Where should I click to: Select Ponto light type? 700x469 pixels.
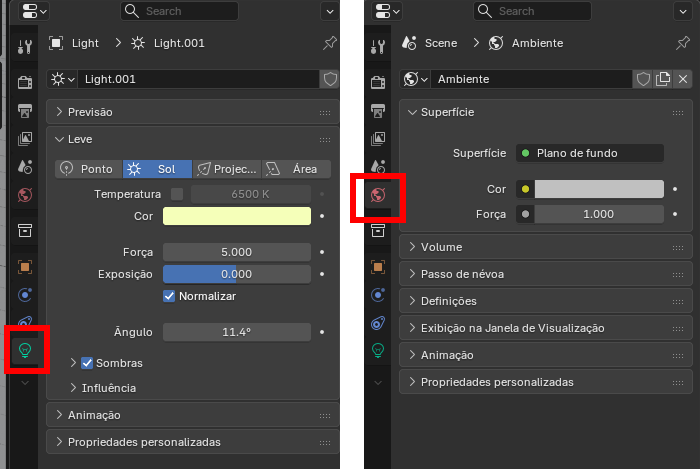tap(88, 169)
